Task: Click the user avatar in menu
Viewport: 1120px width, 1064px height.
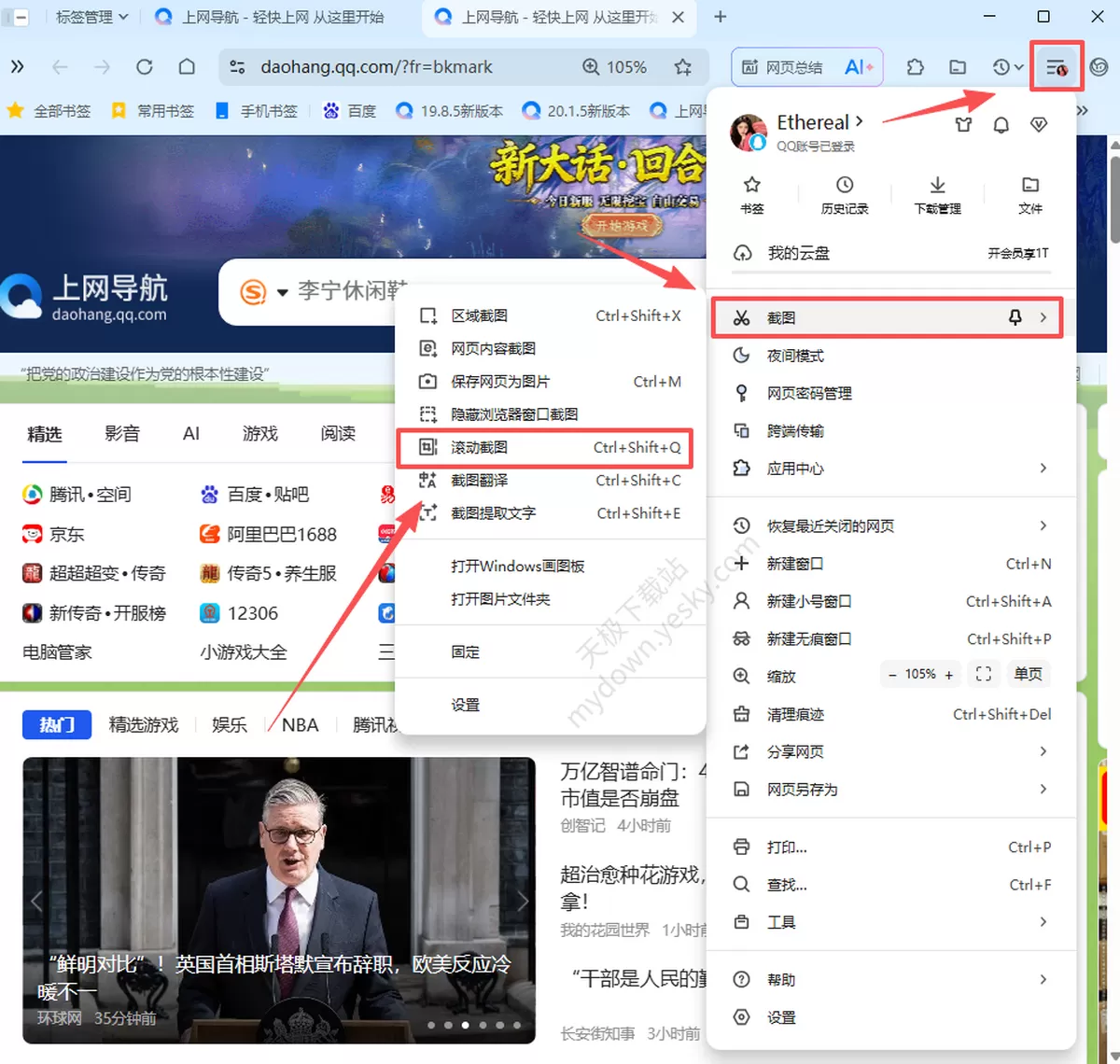Action: (x=748, y=133)
